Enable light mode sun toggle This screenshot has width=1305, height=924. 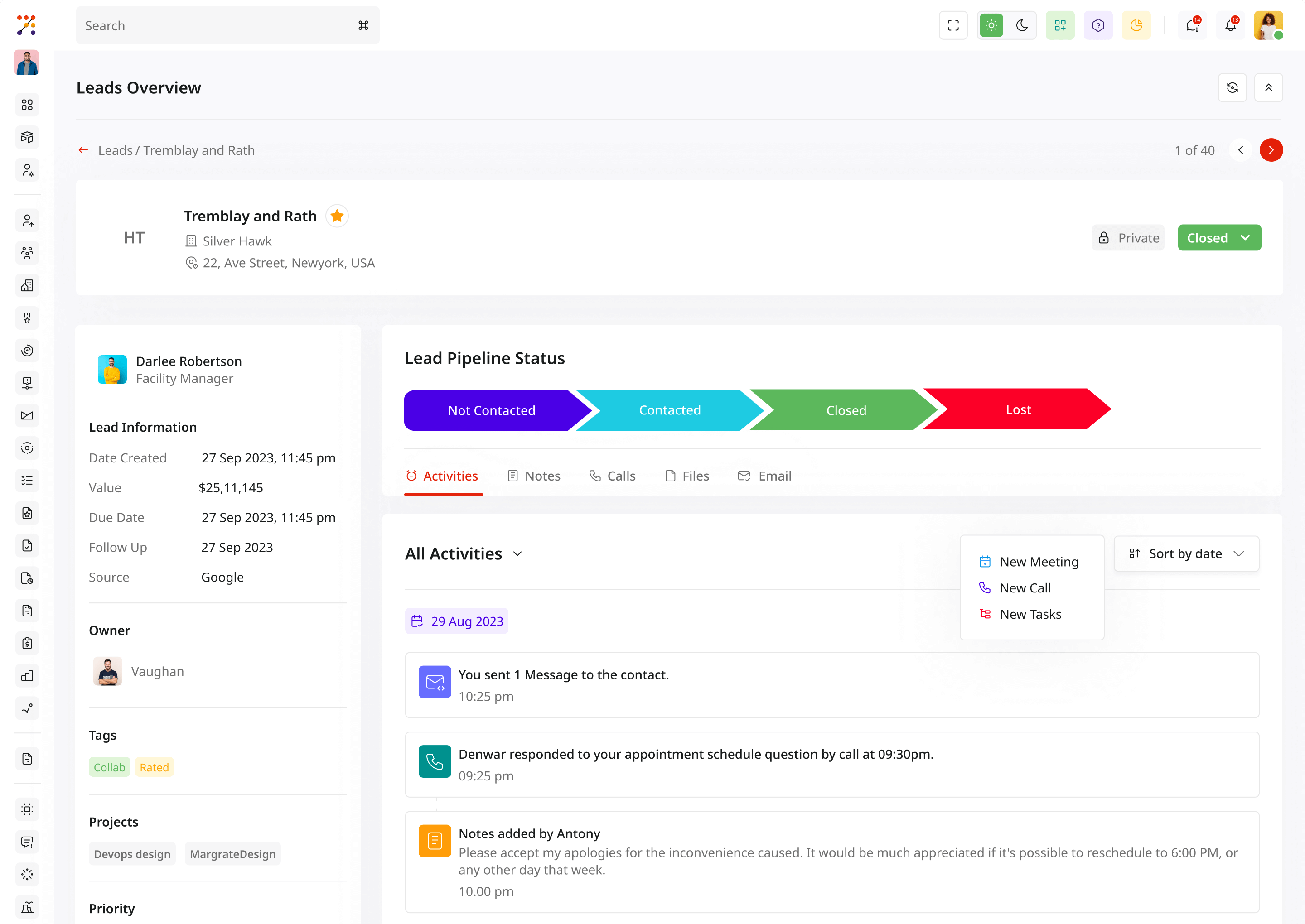(991, 26)
